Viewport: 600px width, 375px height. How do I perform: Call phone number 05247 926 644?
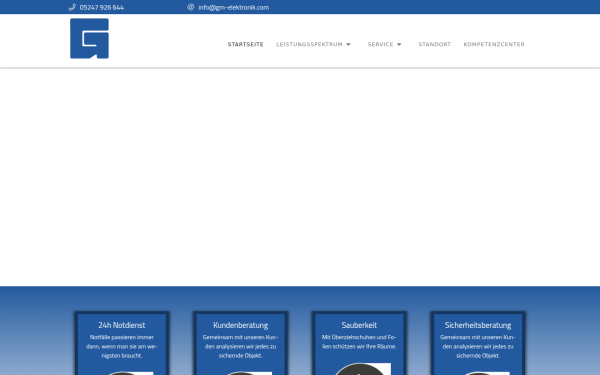point(101,7)
